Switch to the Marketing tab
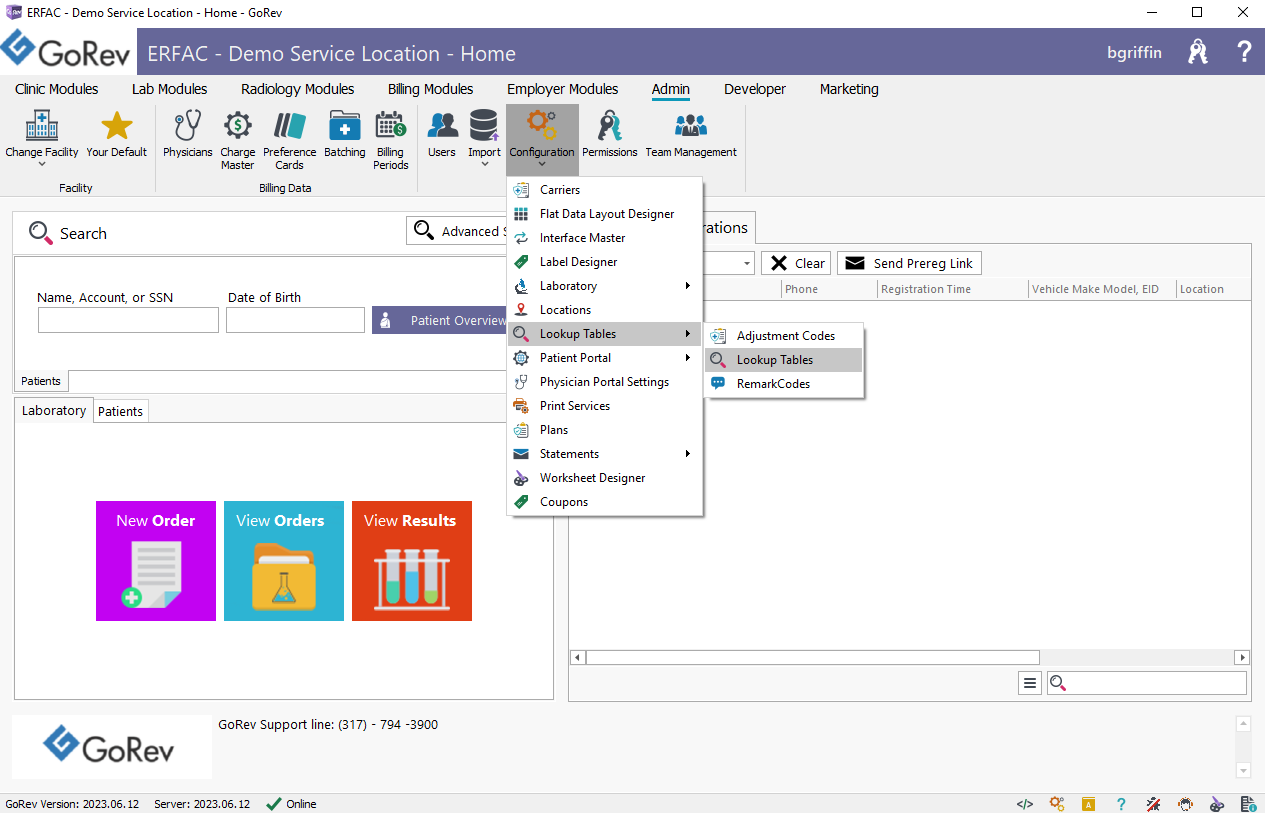The width and height of the screenshot is (1265, 813). (849, 89)
